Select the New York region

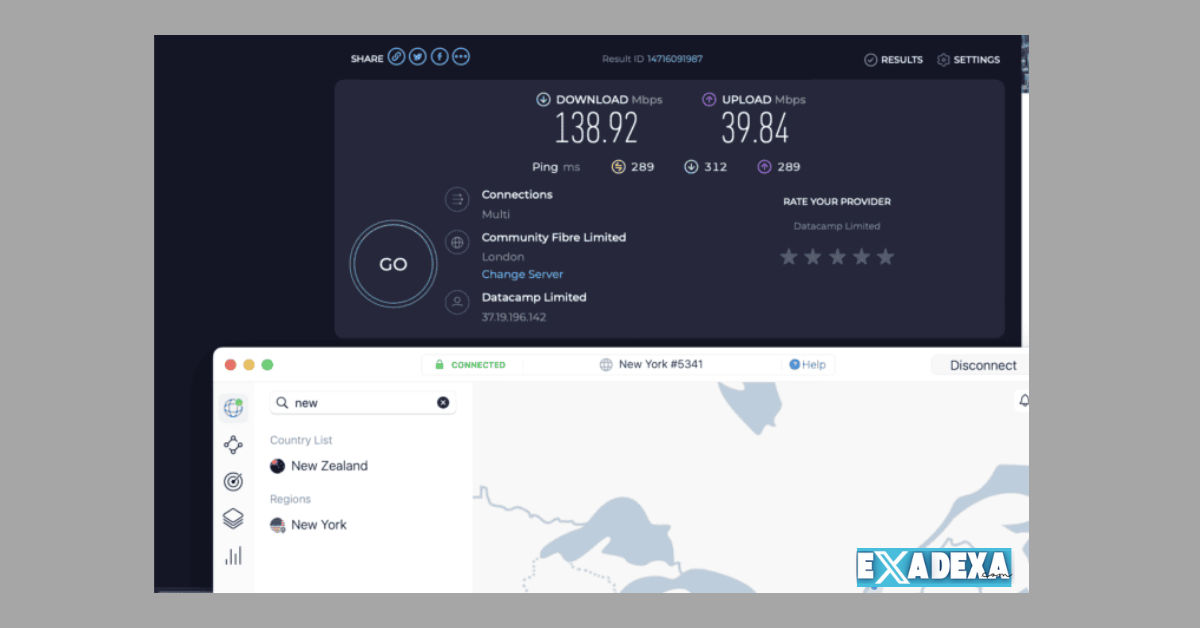[318, 524]
